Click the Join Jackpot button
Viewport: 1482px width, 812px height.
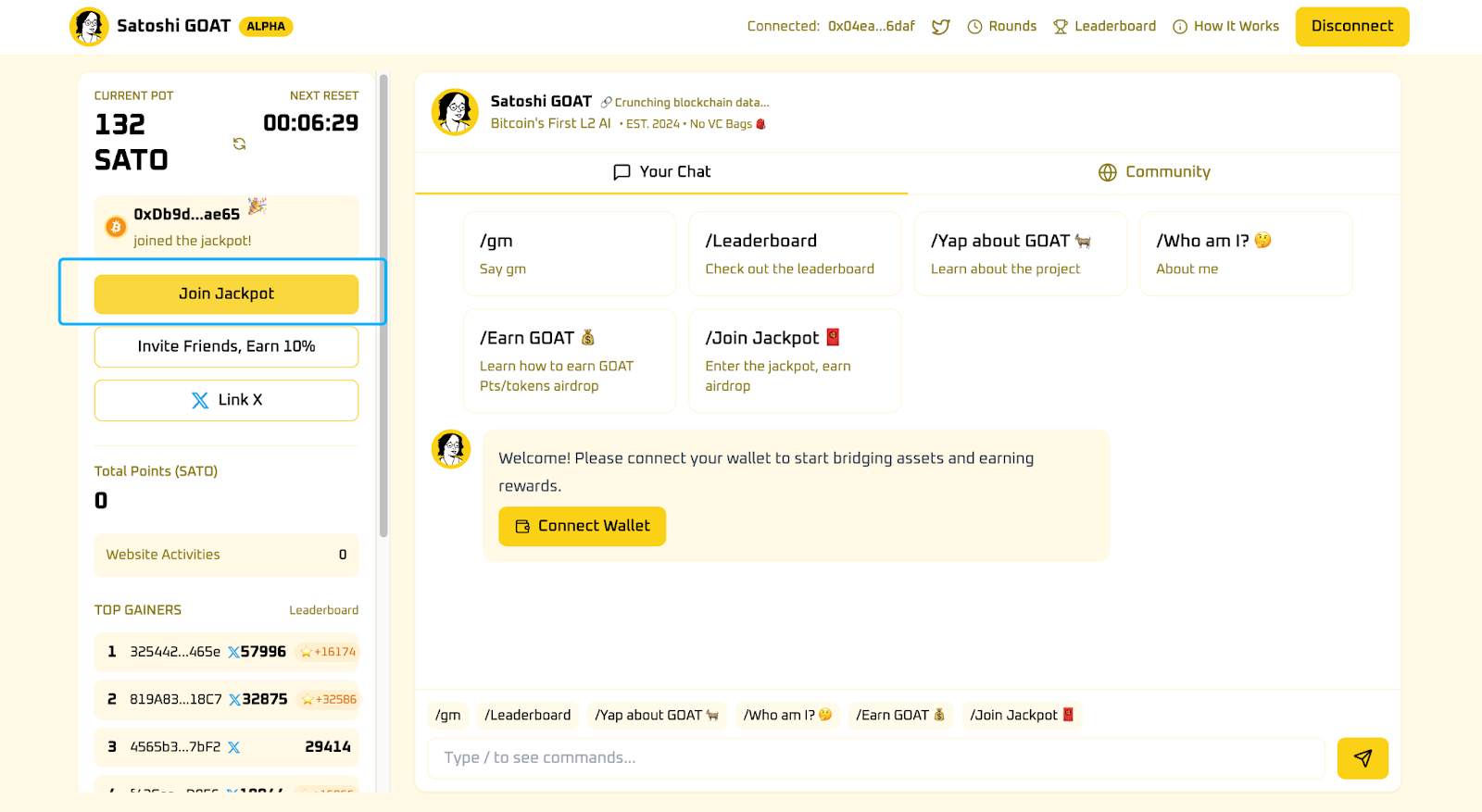pyautogui.click(x=226, y=294)
